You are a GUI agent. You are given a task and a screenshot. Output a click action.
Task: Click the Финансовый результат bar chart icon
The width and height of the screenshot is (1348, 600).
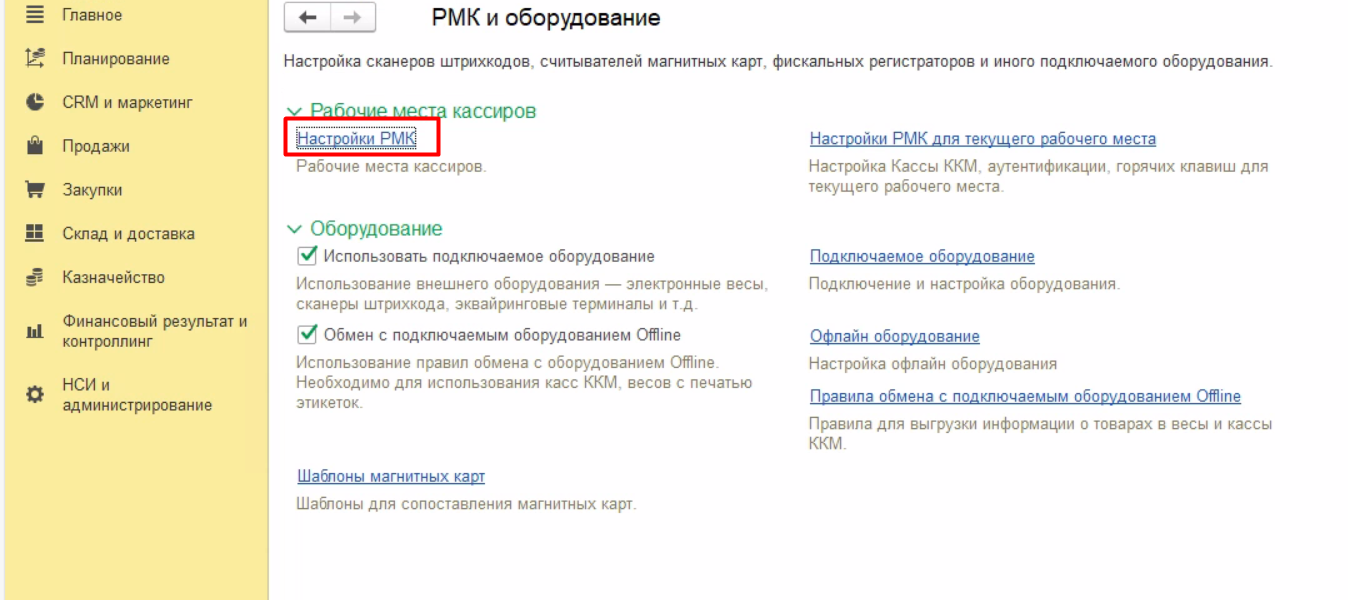point(35,331)
